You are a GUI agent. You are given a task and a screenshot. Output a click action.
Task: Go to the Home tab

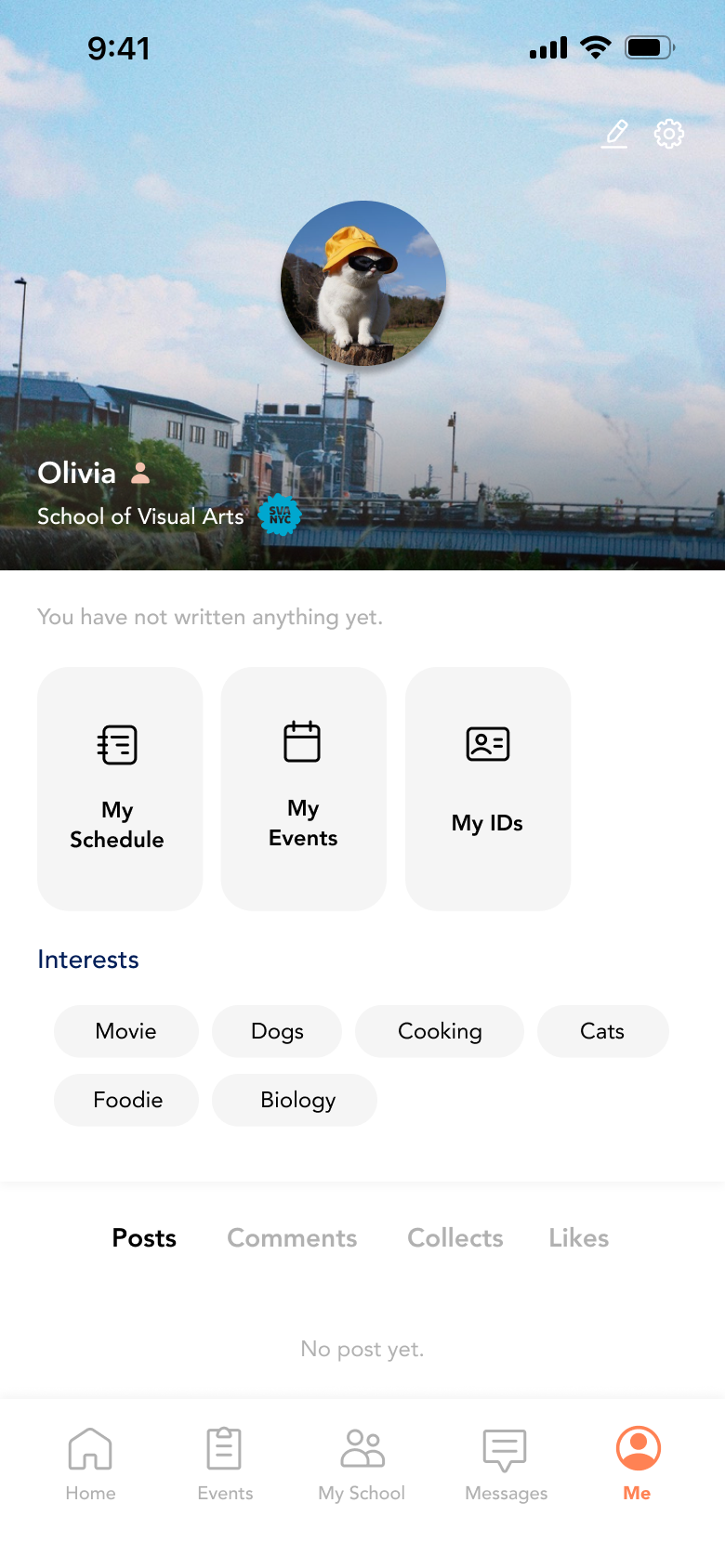(90, 1463)
